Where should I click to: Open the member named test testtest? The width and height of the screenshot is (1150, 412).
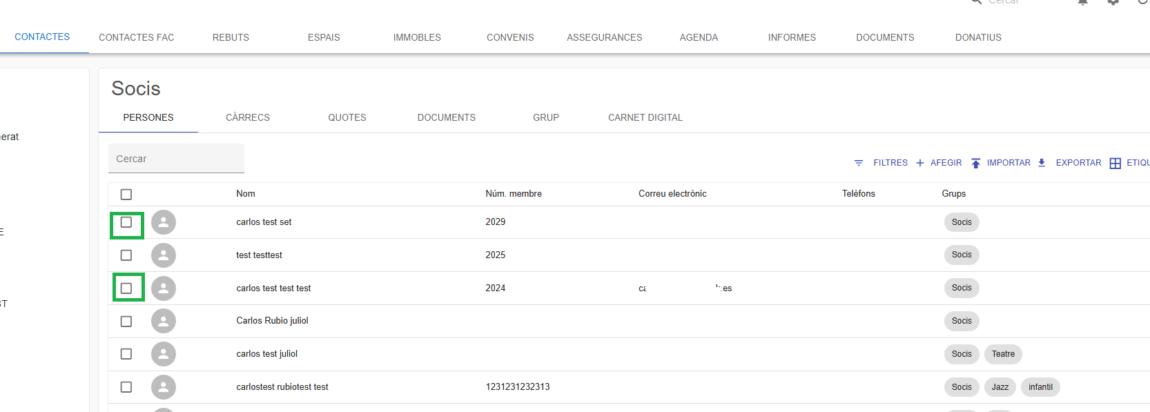pos(259,255)
